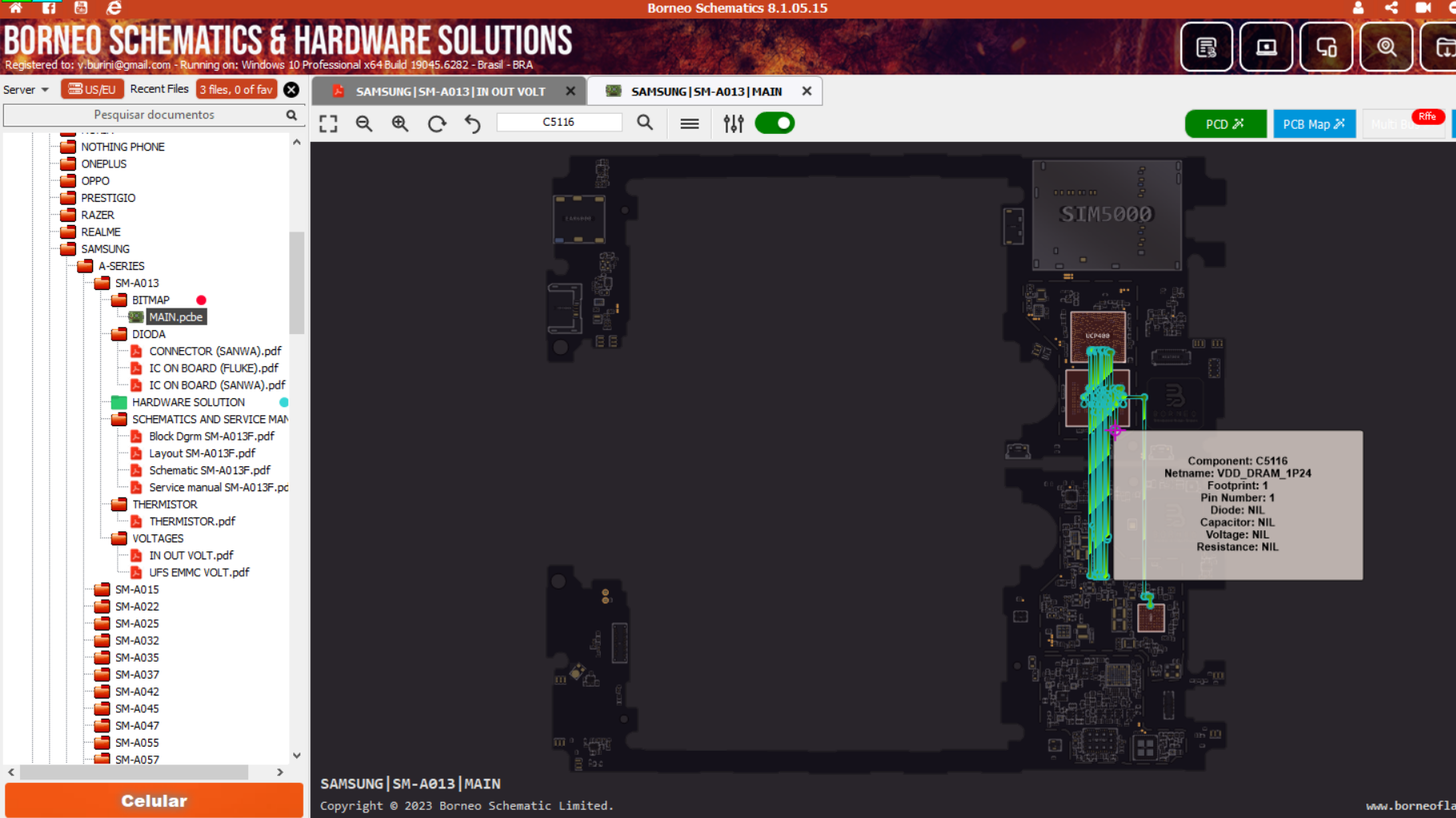
Task: Open the single screen header icon
Action: 1266,47
